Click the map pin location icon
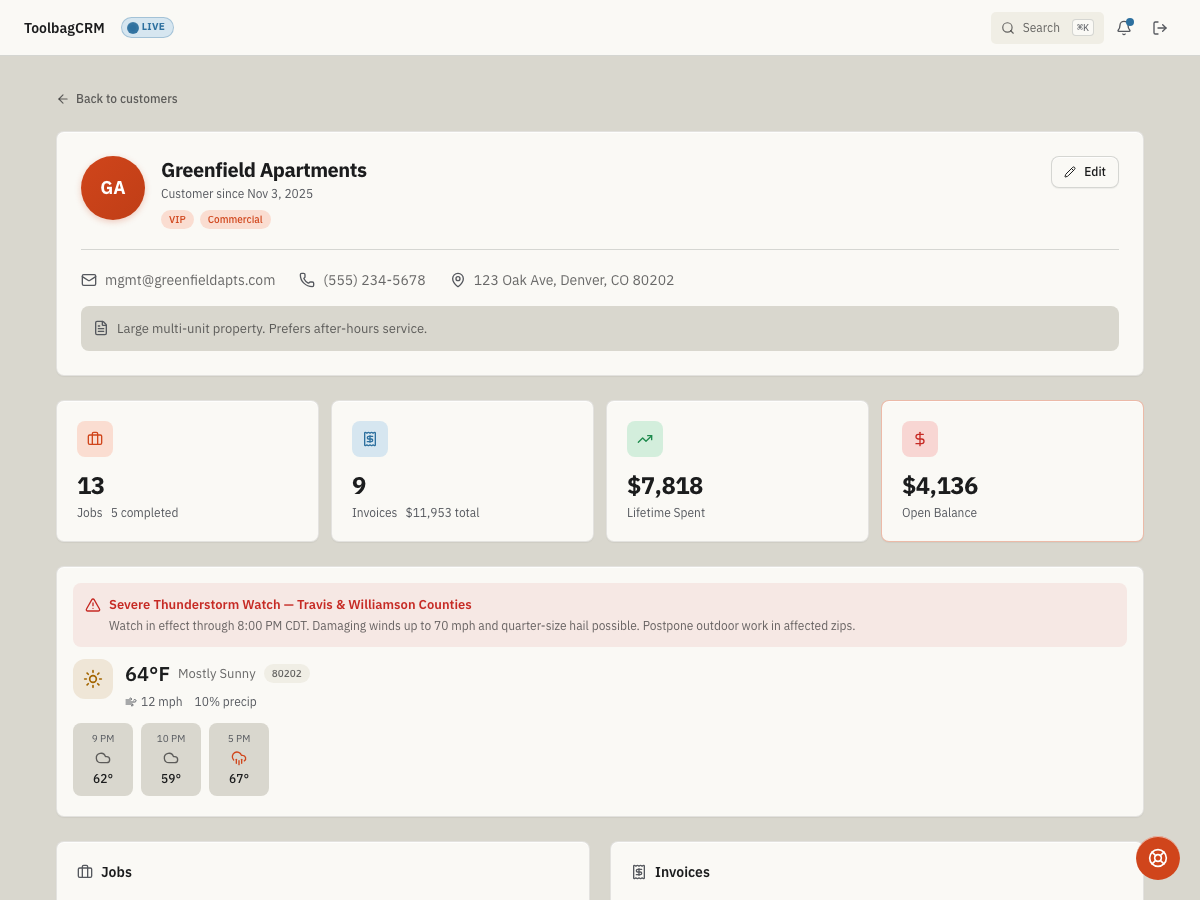Screen dimensions: 1200x900 (x=458, y=280)
